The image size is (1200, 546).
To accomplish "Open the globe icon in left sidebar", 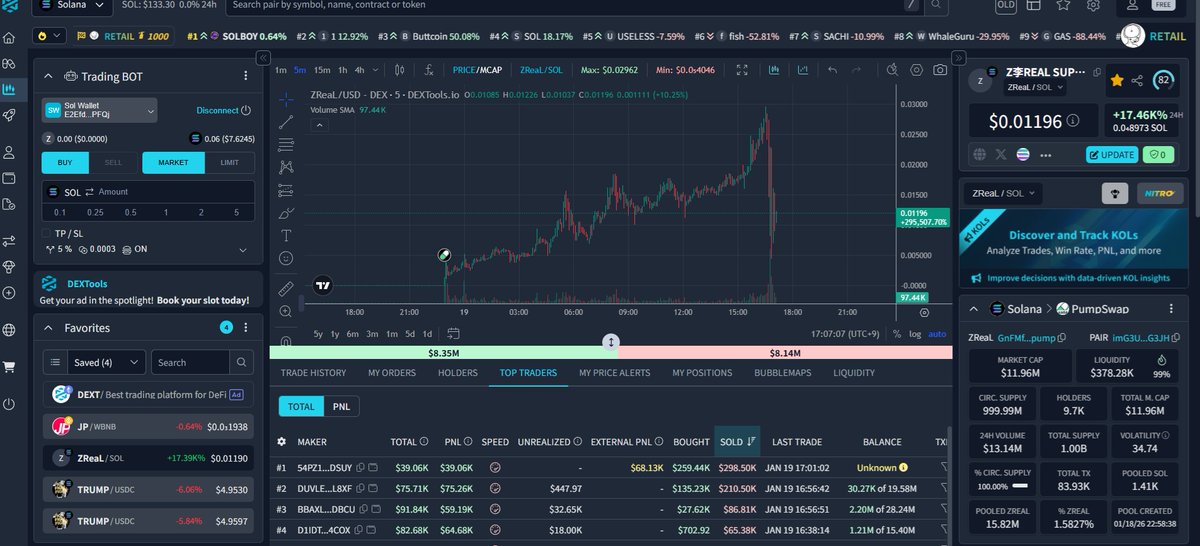I will [9, 329].
